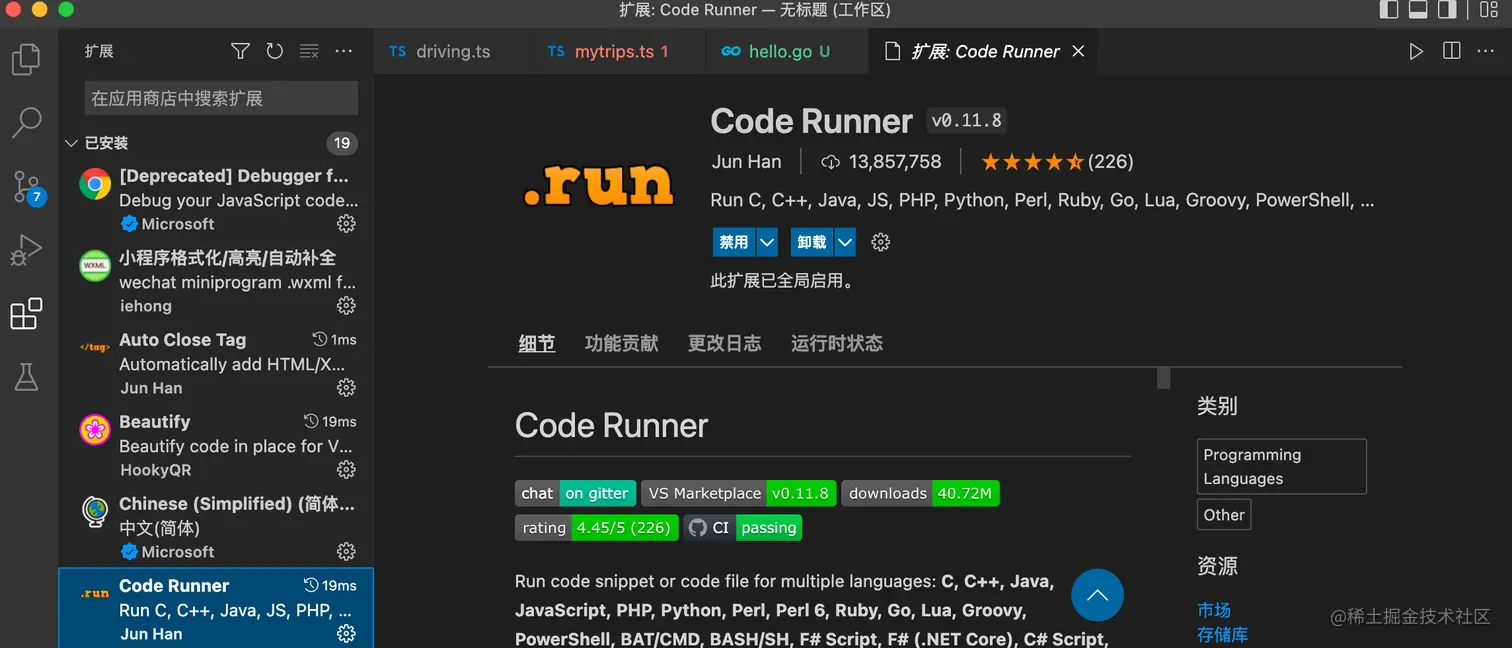Open the 市场 resource link

[1214, 610]
